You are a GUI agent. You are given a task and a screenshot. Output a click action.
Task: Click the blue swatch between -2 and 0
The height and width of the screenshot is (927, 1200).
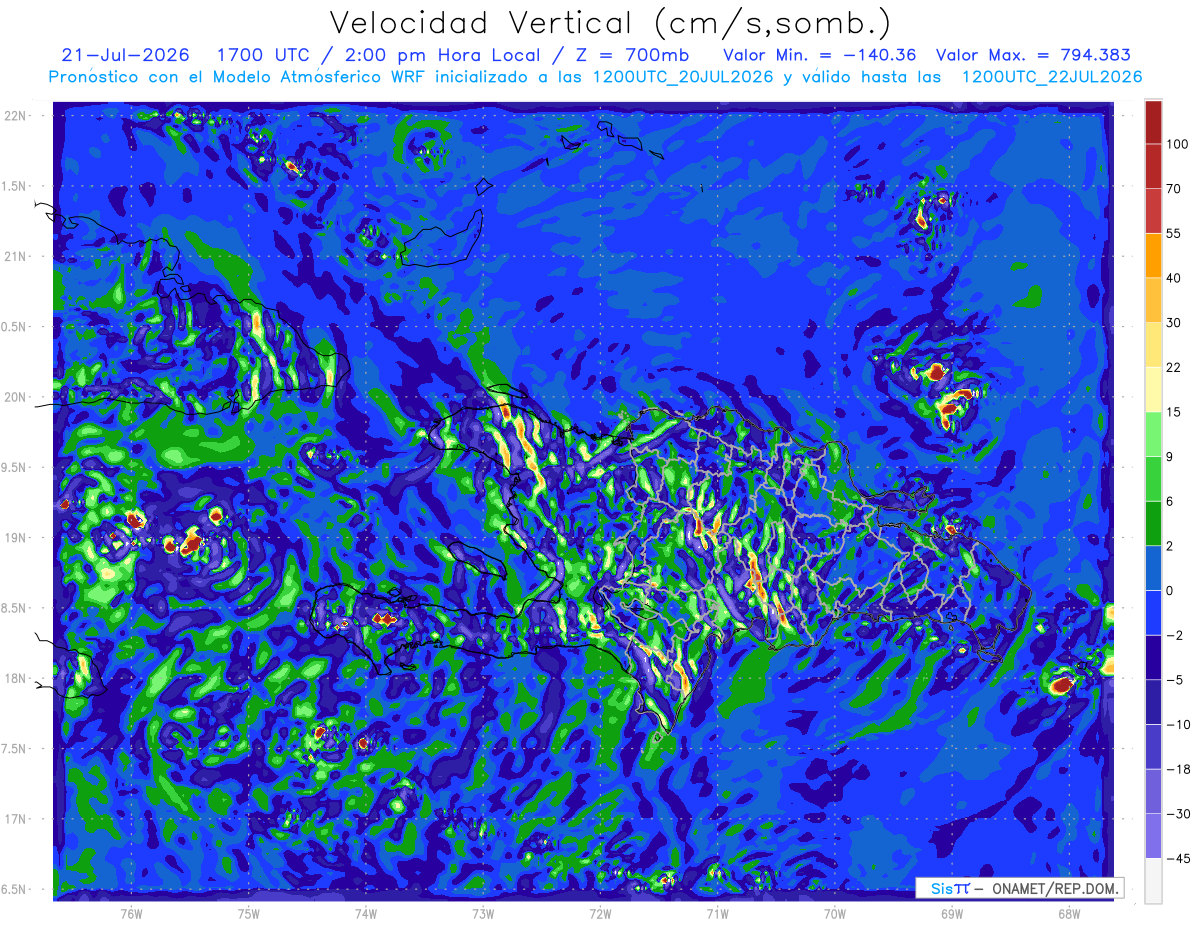coord(1153,612)
